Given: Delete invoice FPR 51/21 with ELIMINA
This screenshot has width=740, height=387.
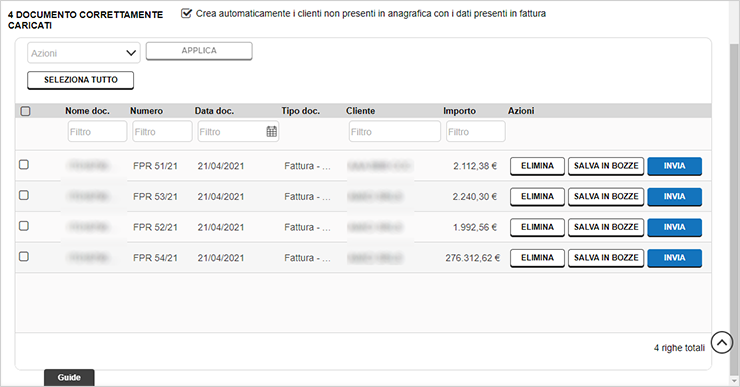Looking at the screenshot, I should pyautogui.click(x=537, y=166).
